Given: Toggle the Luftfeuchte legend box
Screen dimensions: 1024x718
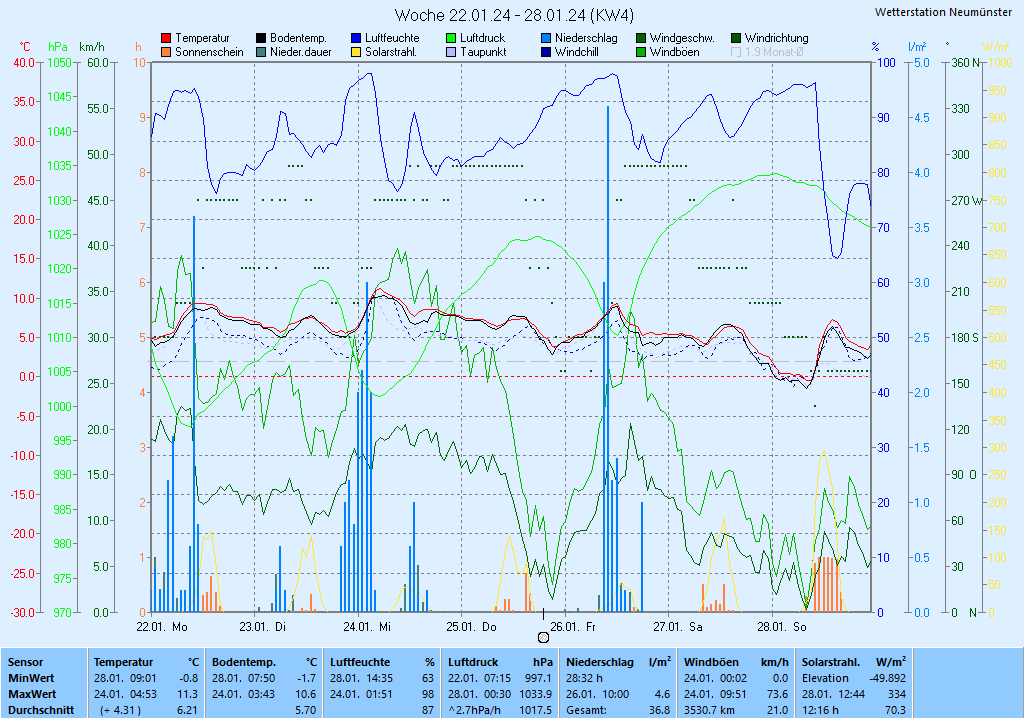Looking at the screenshot, I should 356,39.
